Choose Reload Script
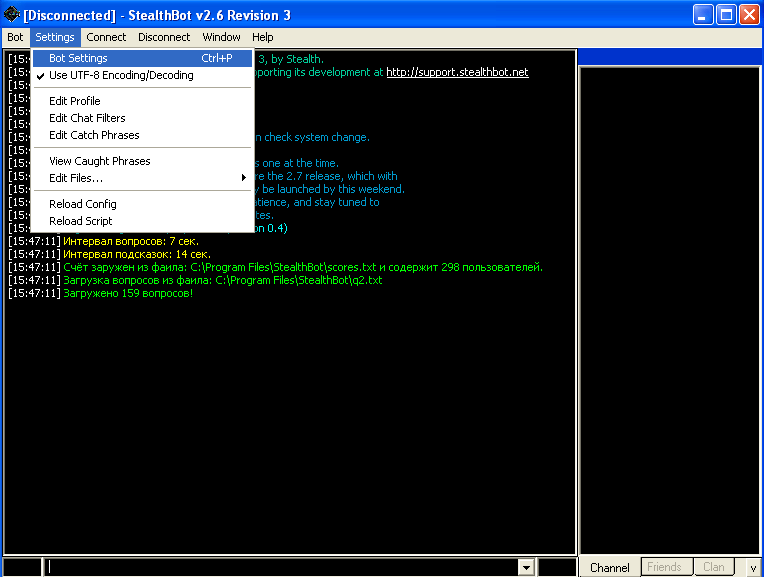 [x=142, y=221]
